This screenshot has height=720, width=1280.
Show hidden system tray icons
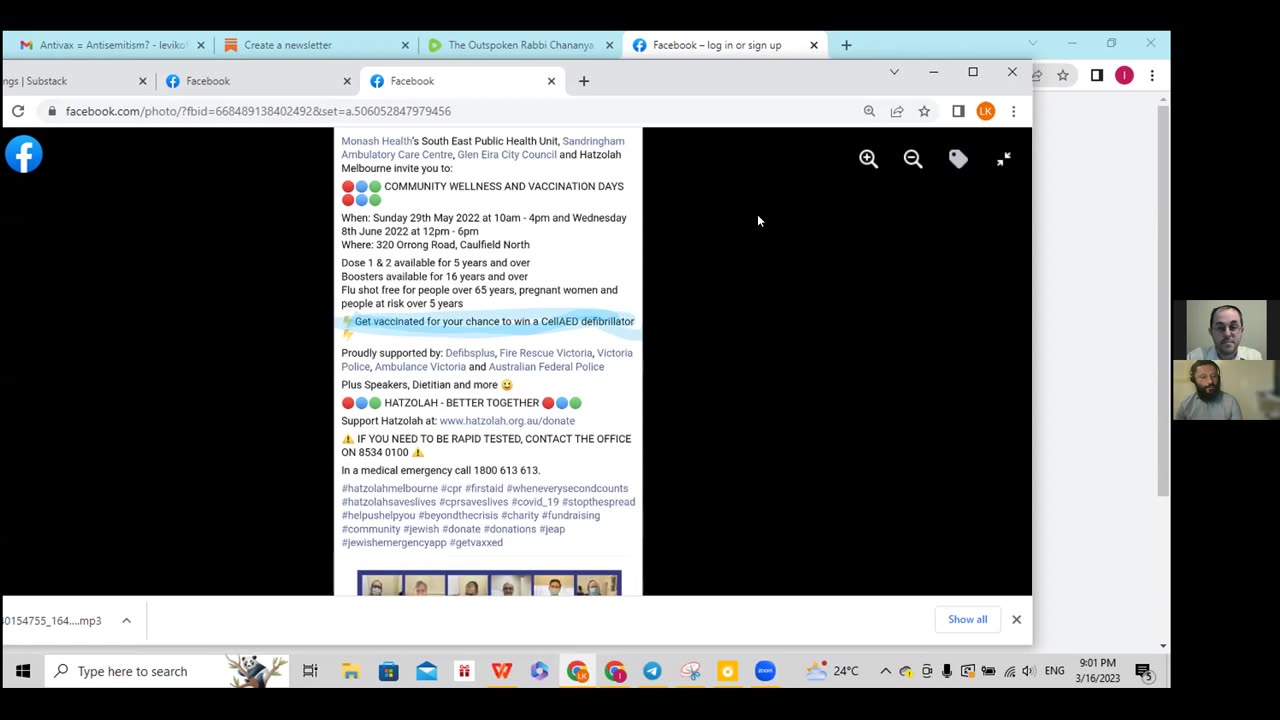click(885, 671)
